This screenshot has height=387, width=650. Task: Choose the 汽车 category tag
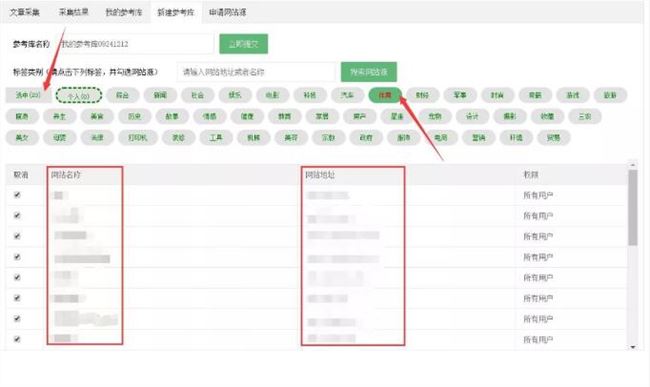347,95
